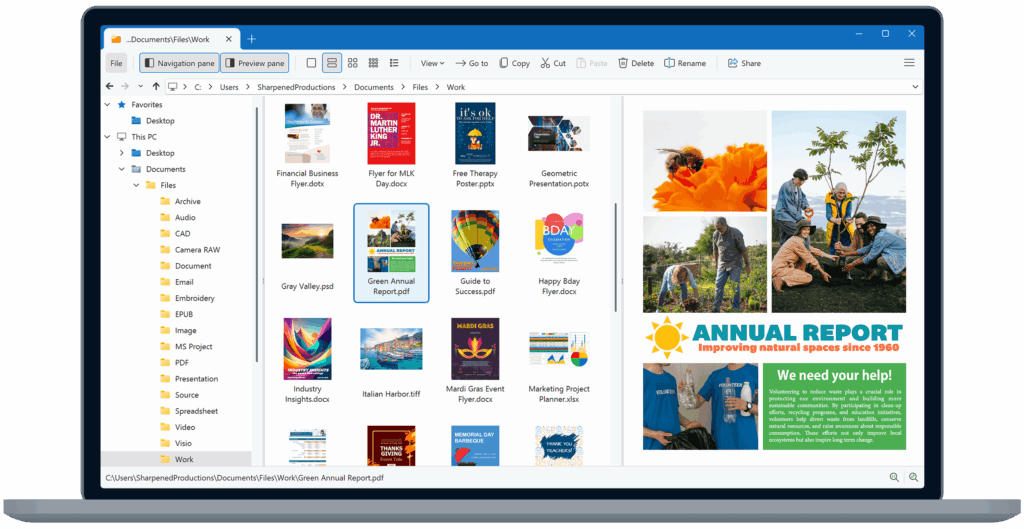Viewport: 1024px width, 529px height.
Task: Delete the file using the trash icon
Action: [x=636, y=63]
